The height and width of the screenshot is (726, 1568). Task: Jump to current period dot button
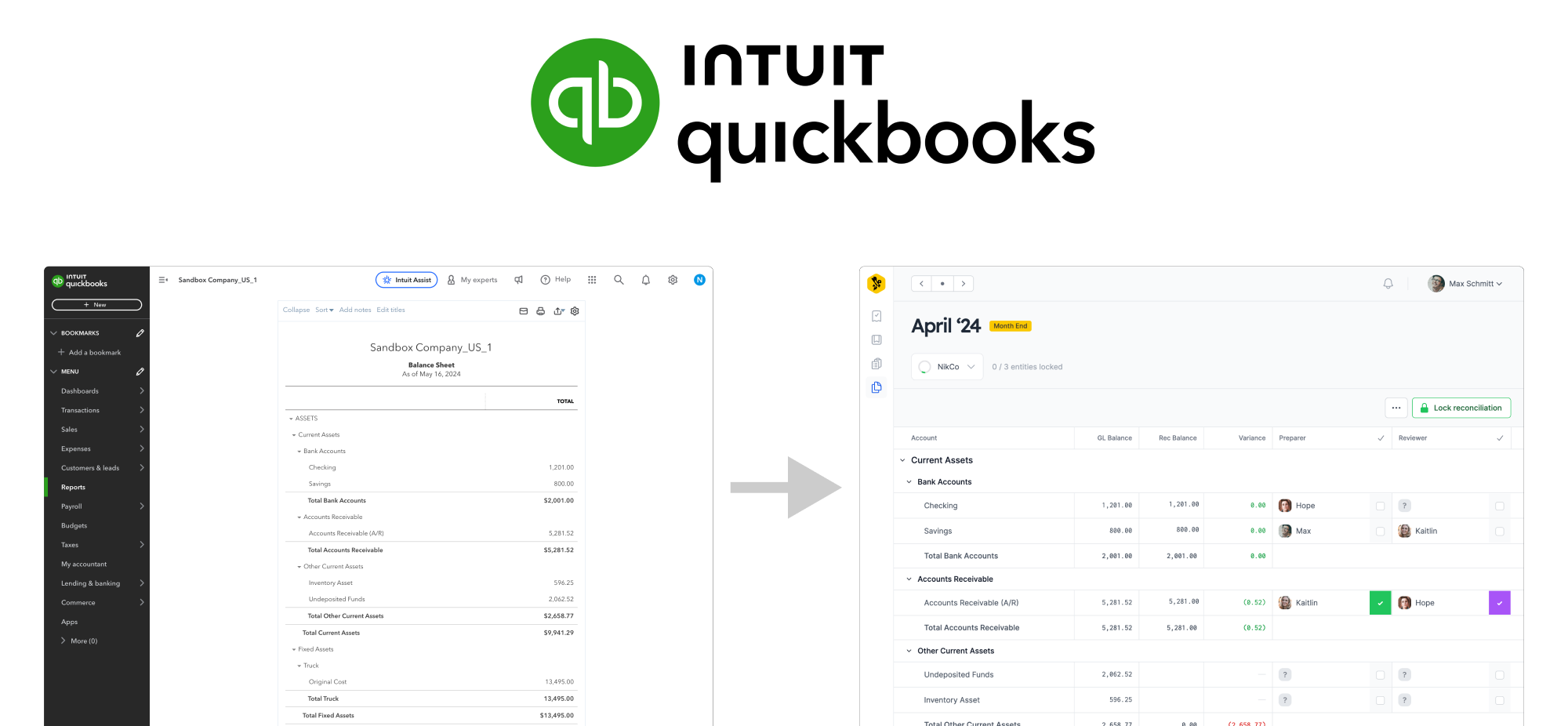click(x=942, y=284)
